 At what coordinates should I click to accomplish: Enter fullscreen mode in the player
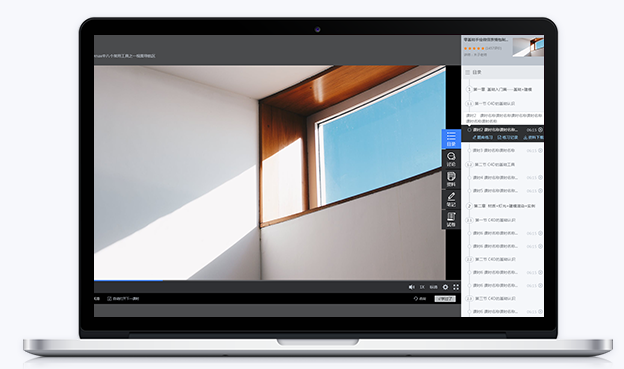[x=456, y=287]
